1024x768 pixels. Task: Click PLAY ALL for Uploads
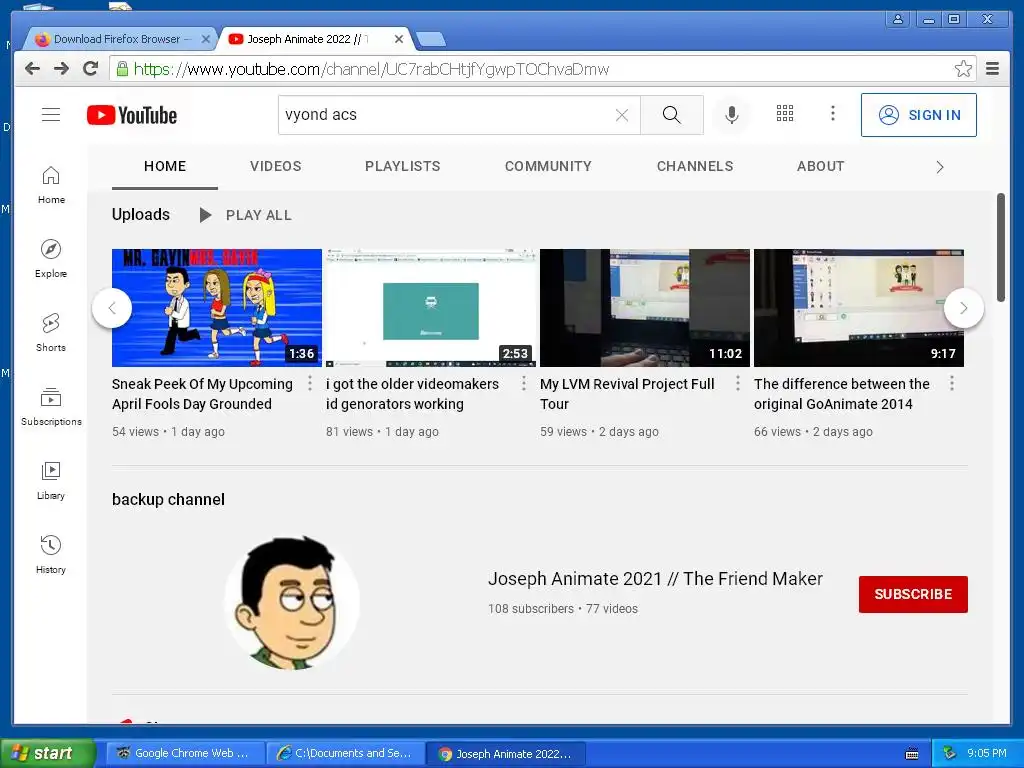coord(246,215)
